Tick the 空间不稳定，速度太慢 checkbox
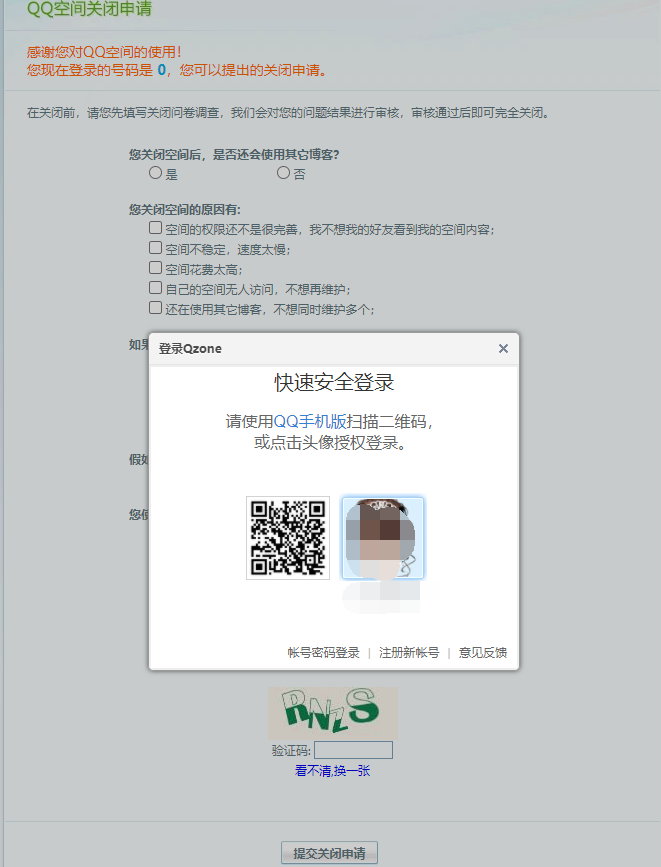Image resolution: width=661 pixels, height=867 pixels. tap(155, 248)
